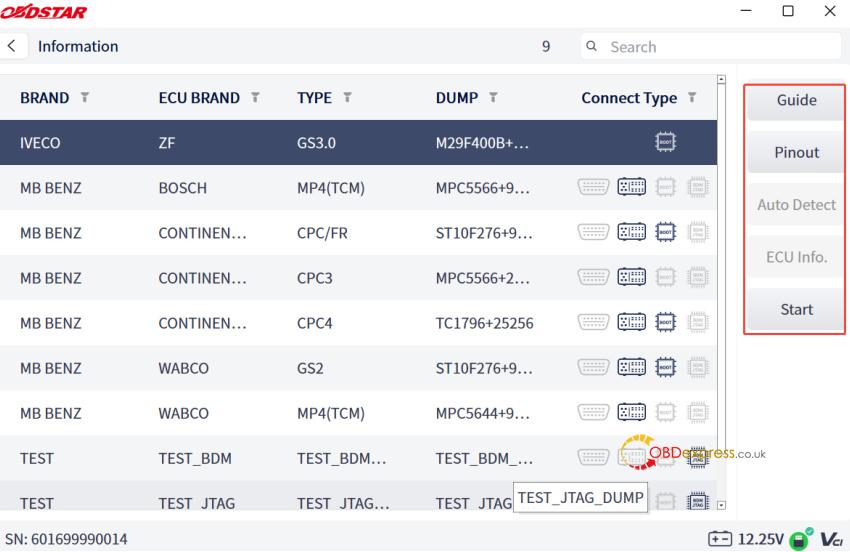Select the CPC4 type cell
850x552 pixels.
point(314,323)
